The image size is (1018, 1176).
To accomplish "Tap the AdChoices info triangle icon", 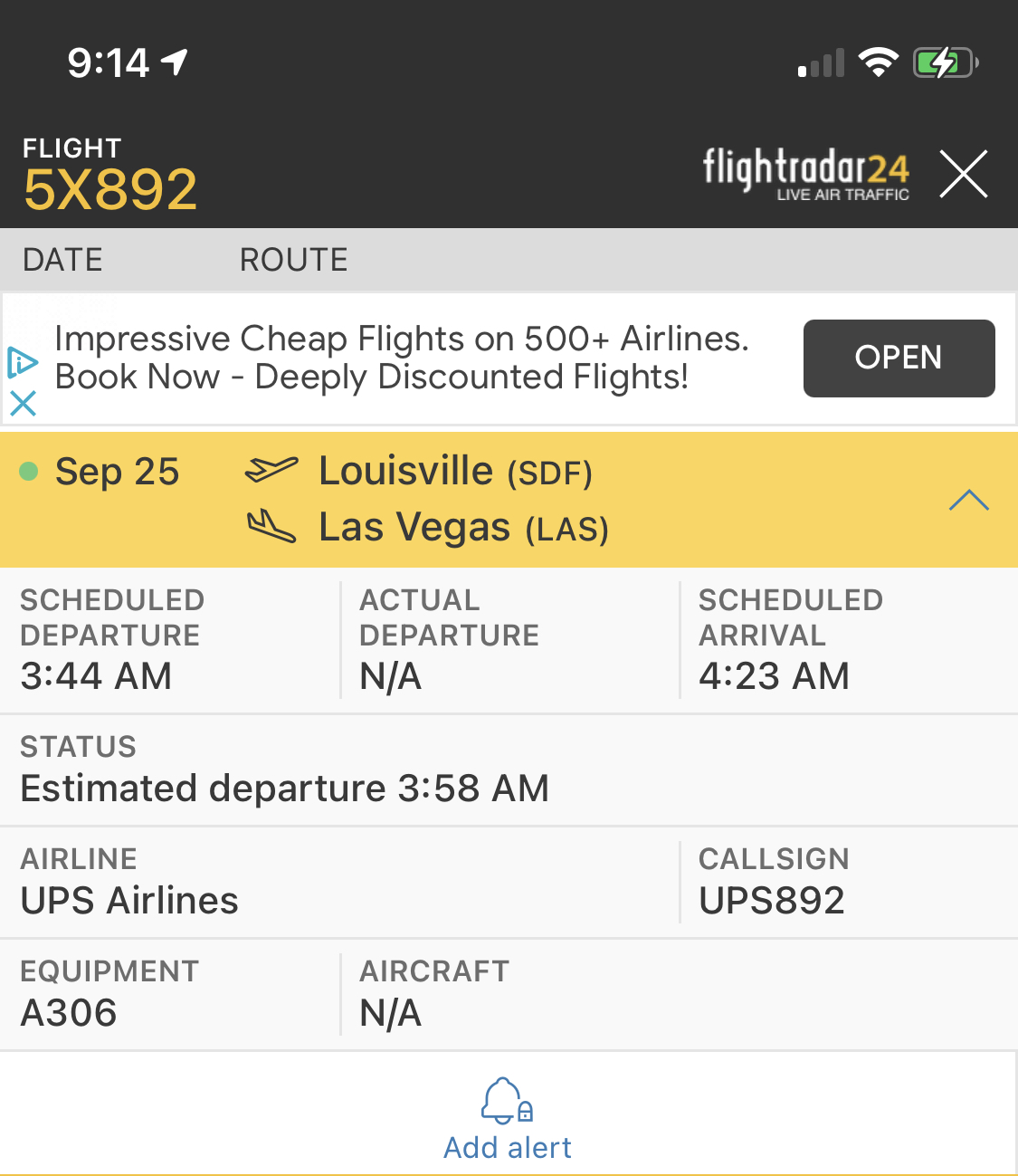I will [23, 363].
